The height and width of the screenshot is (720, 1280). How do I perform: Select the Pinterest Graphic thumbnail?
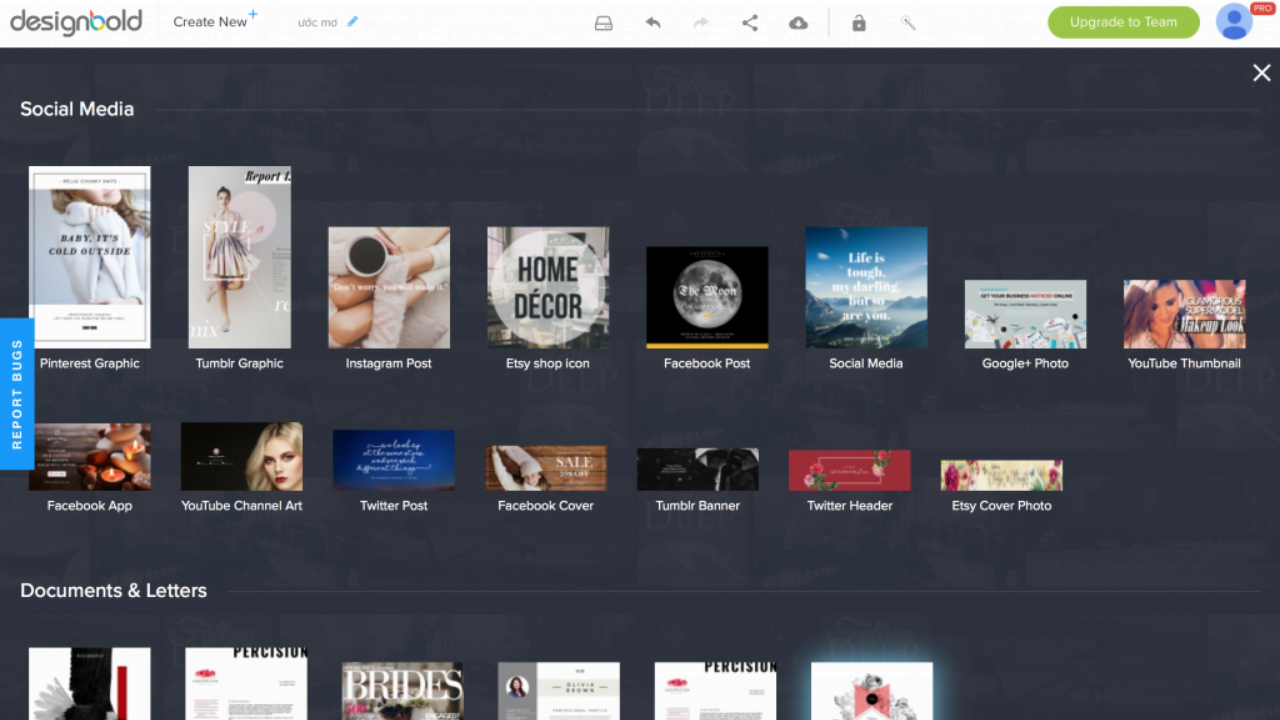pyautogui.click(x=90, y=257)
